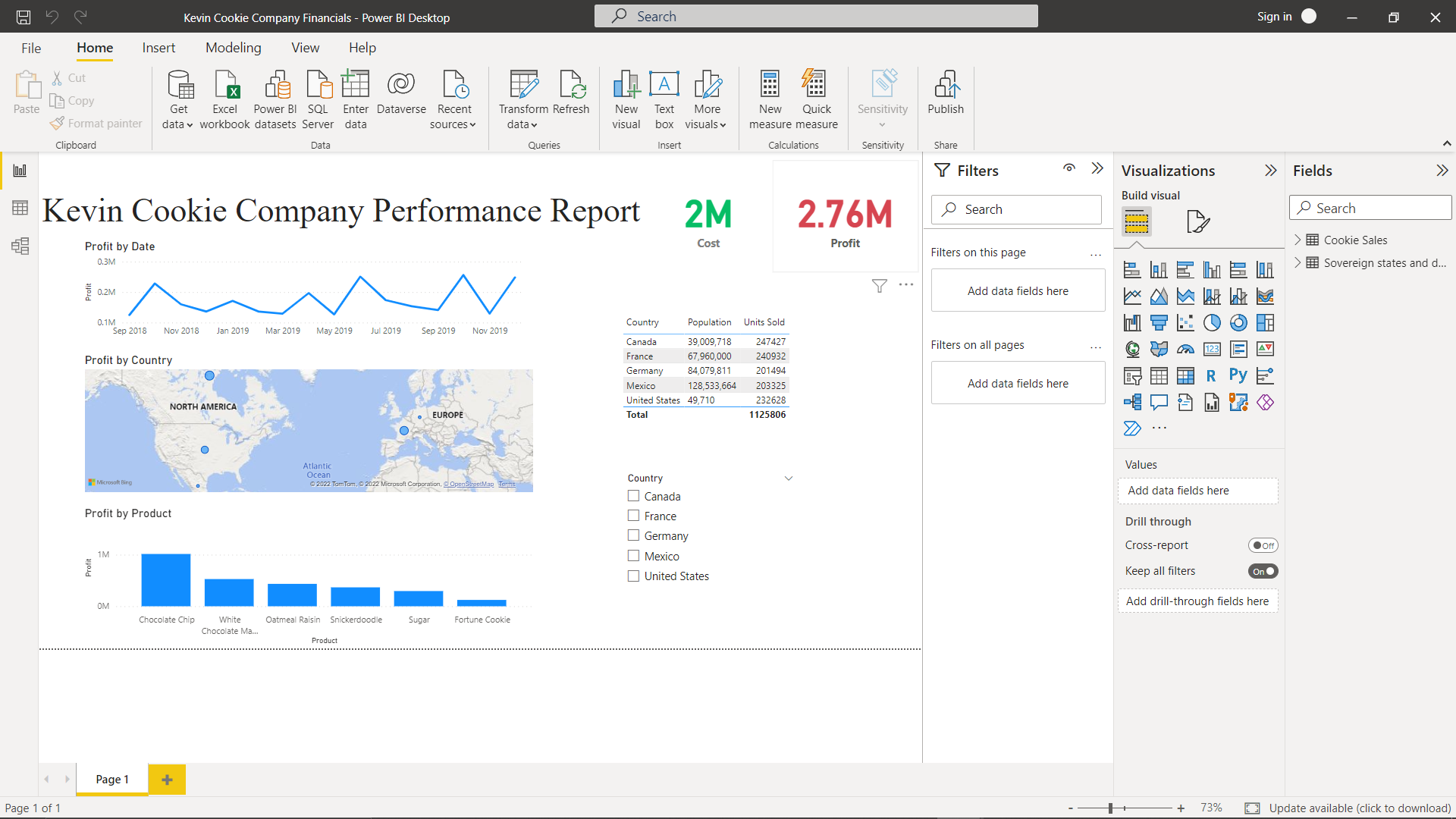Collapse the Visualizations pane
This screenshot has width=1456, height=819.
click(1271, 171)
